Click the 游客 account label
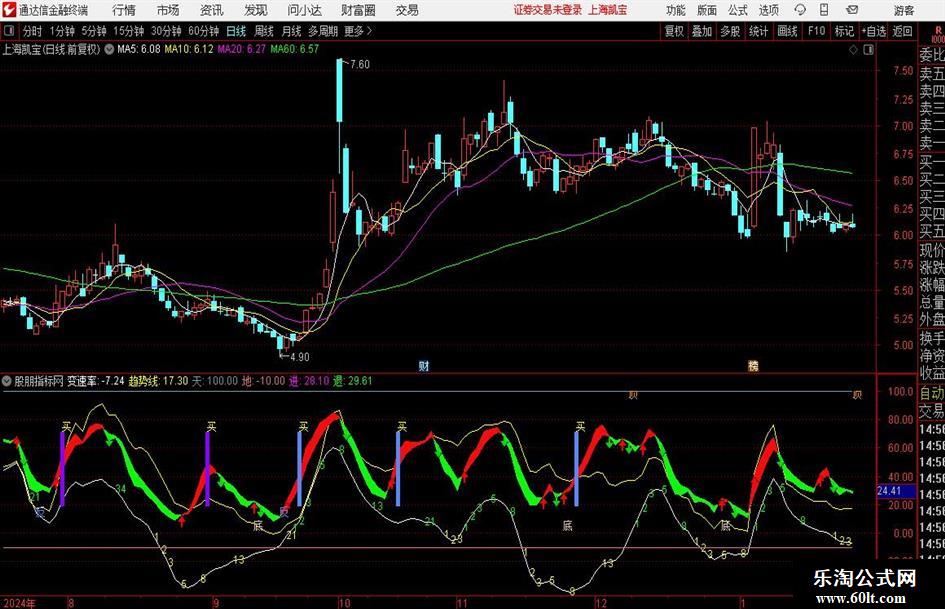 pos(903,10)
